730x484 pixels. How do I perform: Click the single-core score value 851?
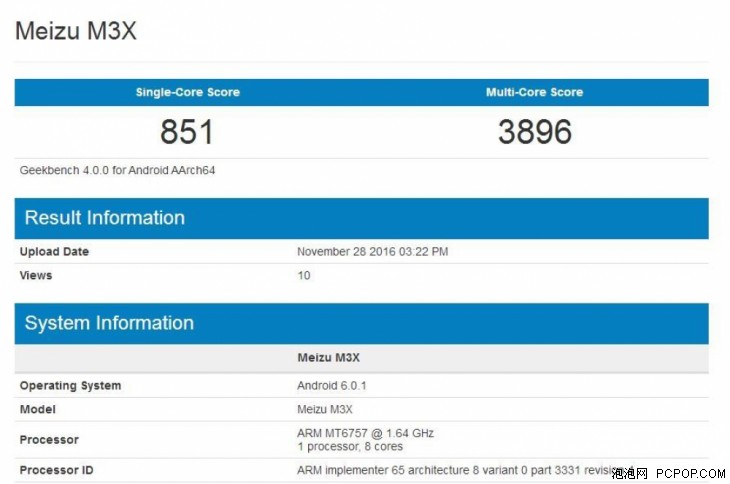tap(187, 132)
